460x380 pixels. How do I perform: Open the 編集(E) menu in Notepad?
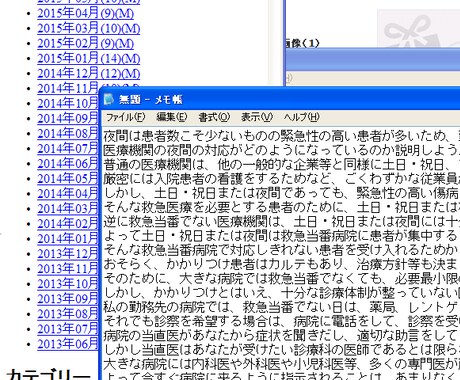(172, 117)
